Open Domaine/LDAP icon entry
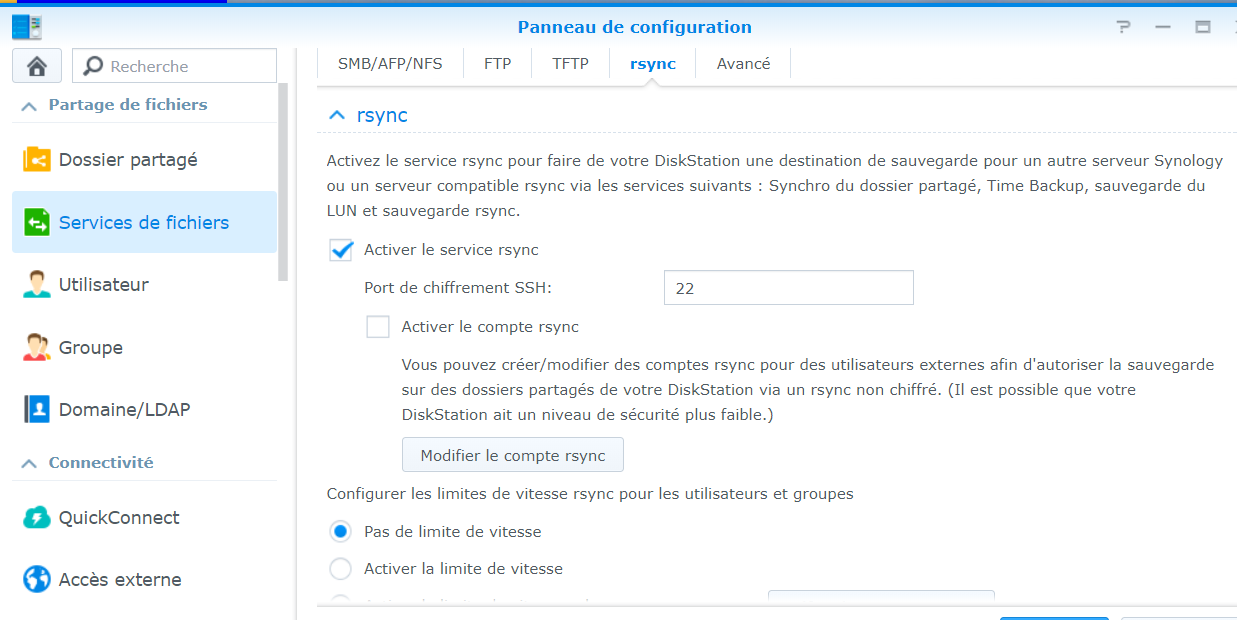 pos(37,409)
